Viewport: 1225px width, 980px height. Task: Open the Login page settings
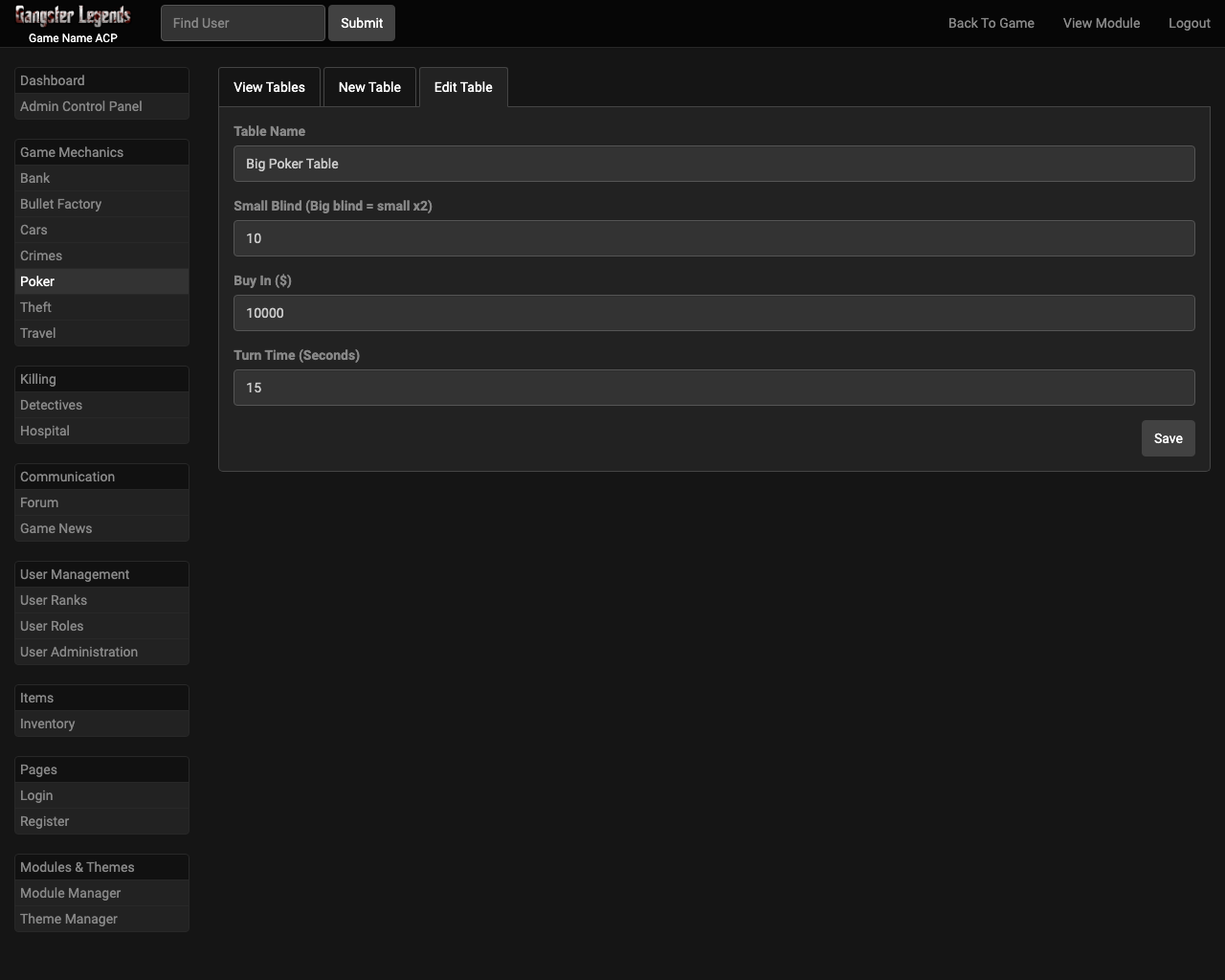click(x=101, y=795)
